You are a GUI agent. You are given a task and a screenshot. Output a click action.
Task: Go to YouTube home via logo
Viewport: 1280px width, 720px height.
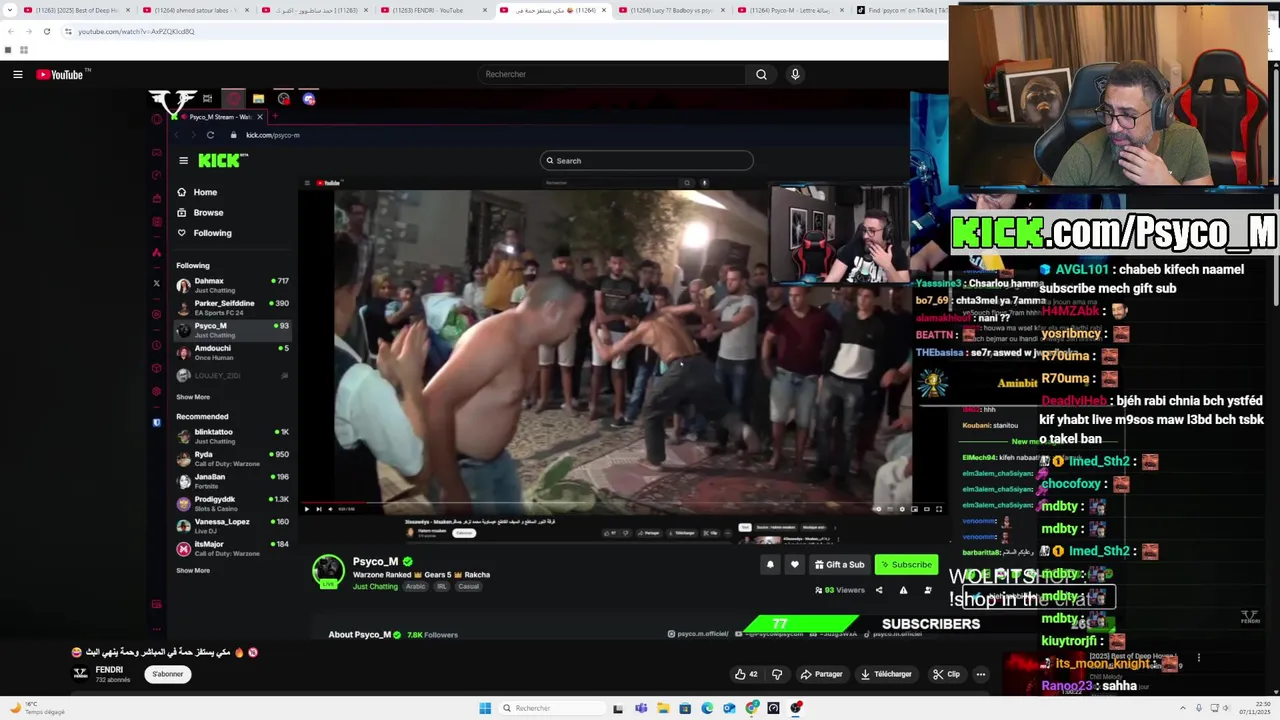pos(63,74)
